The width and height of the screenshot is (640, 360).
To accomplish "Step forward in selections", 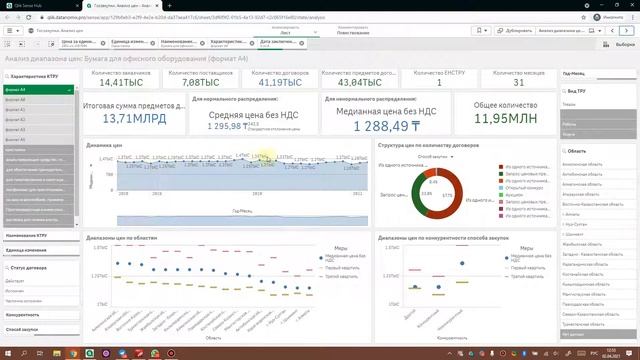I will point(37,44).
